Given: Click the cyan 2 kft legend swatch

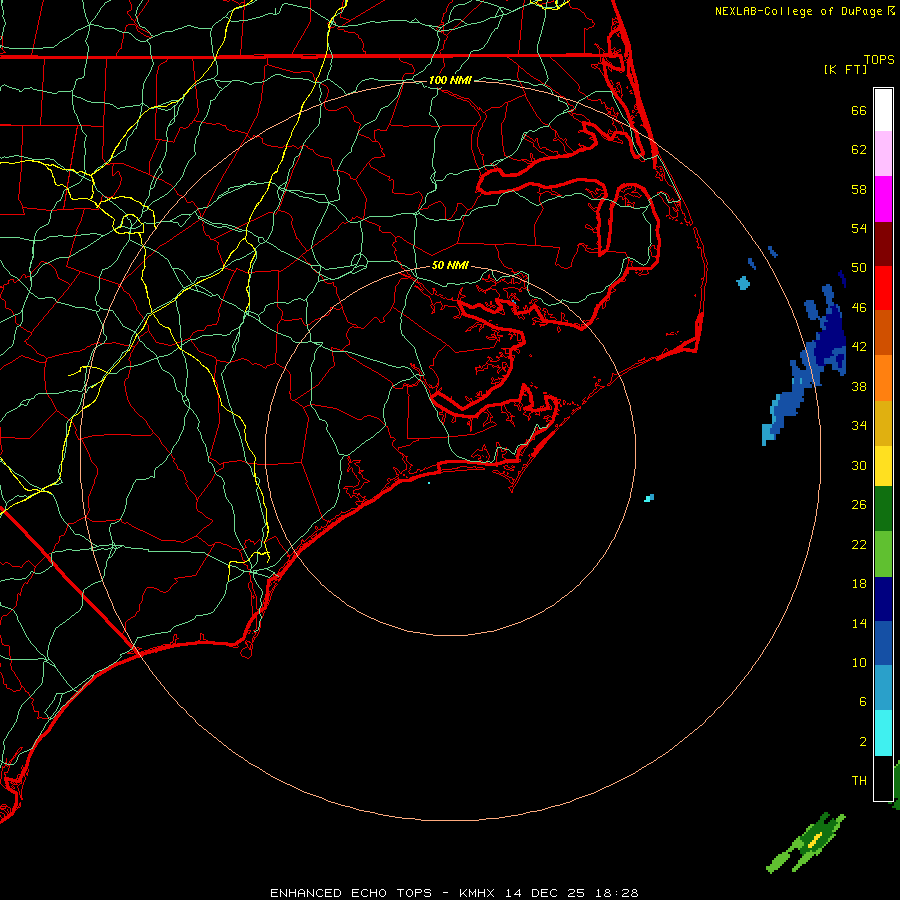Looking at the screenshot, I should tap(883, 732).
